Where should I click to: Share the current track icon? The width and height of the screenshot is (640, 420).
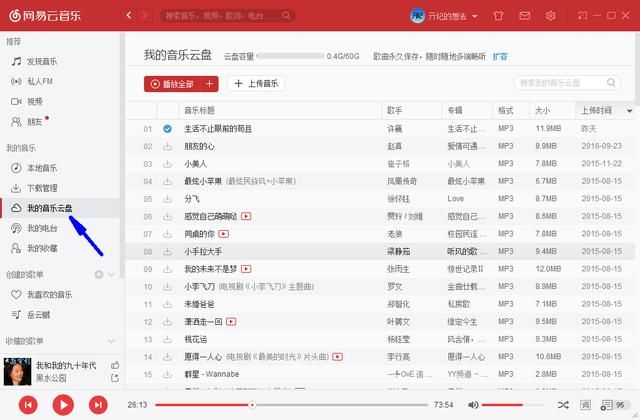115,378
